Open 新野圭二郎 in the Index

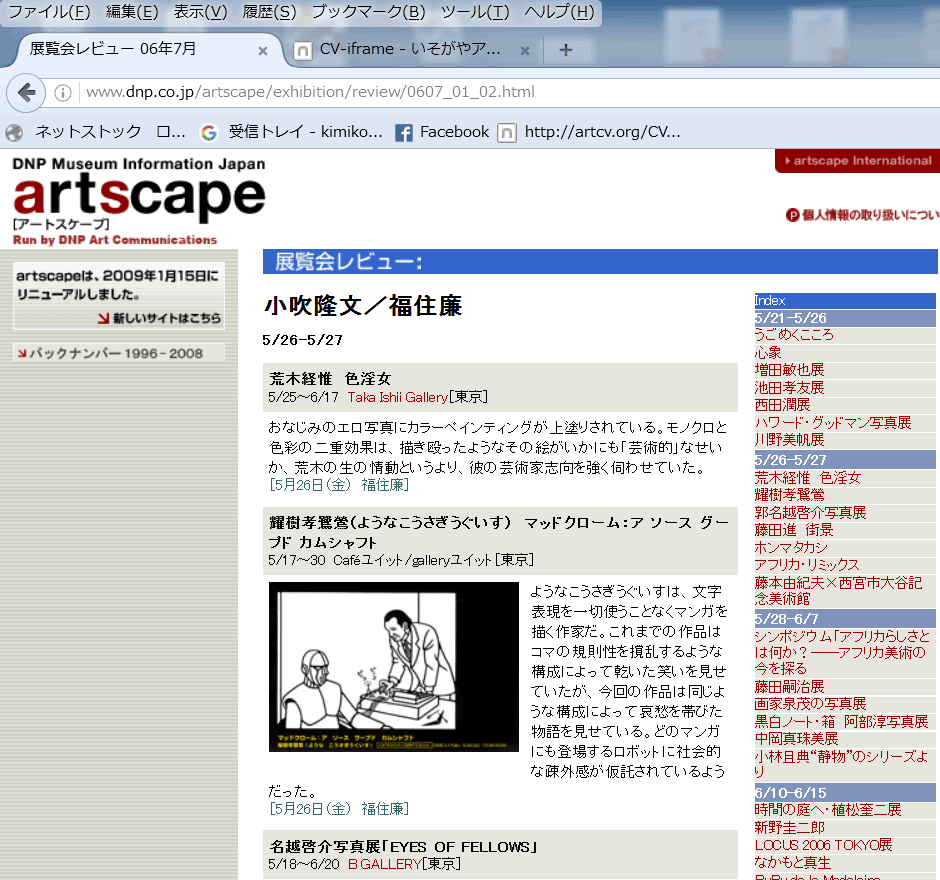[789, 828]
